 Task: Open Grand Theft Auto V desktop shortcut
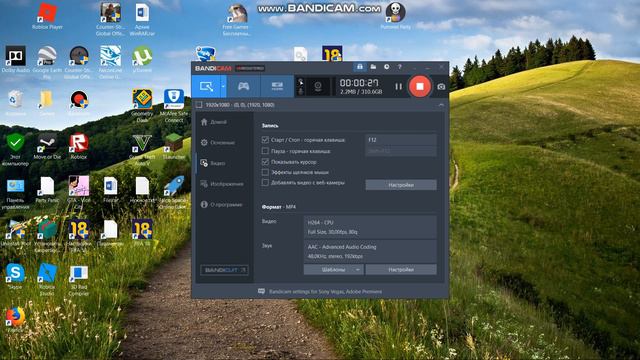(x=142, y=148)
